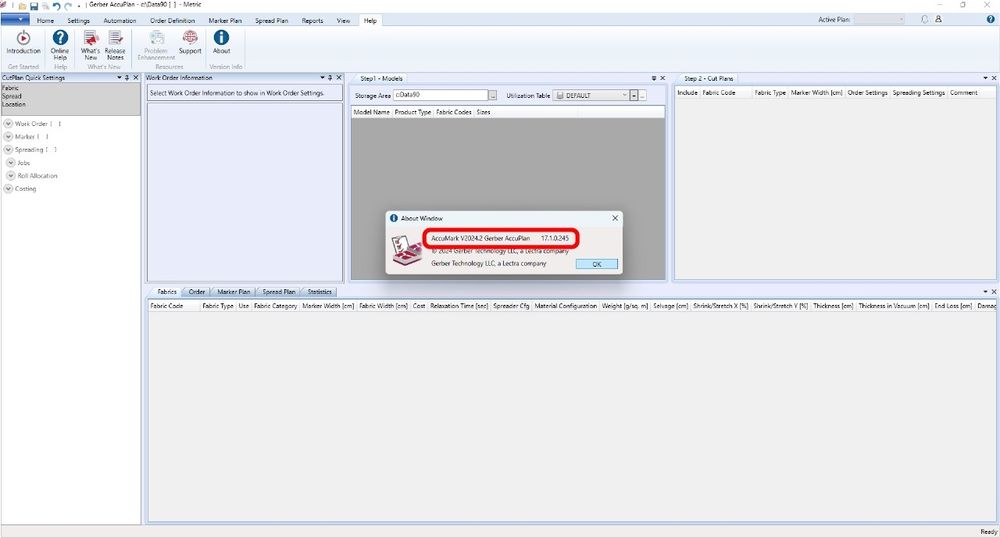
Task: Open Work Order Information panel options arrow
Action: [x=323, y=78]
